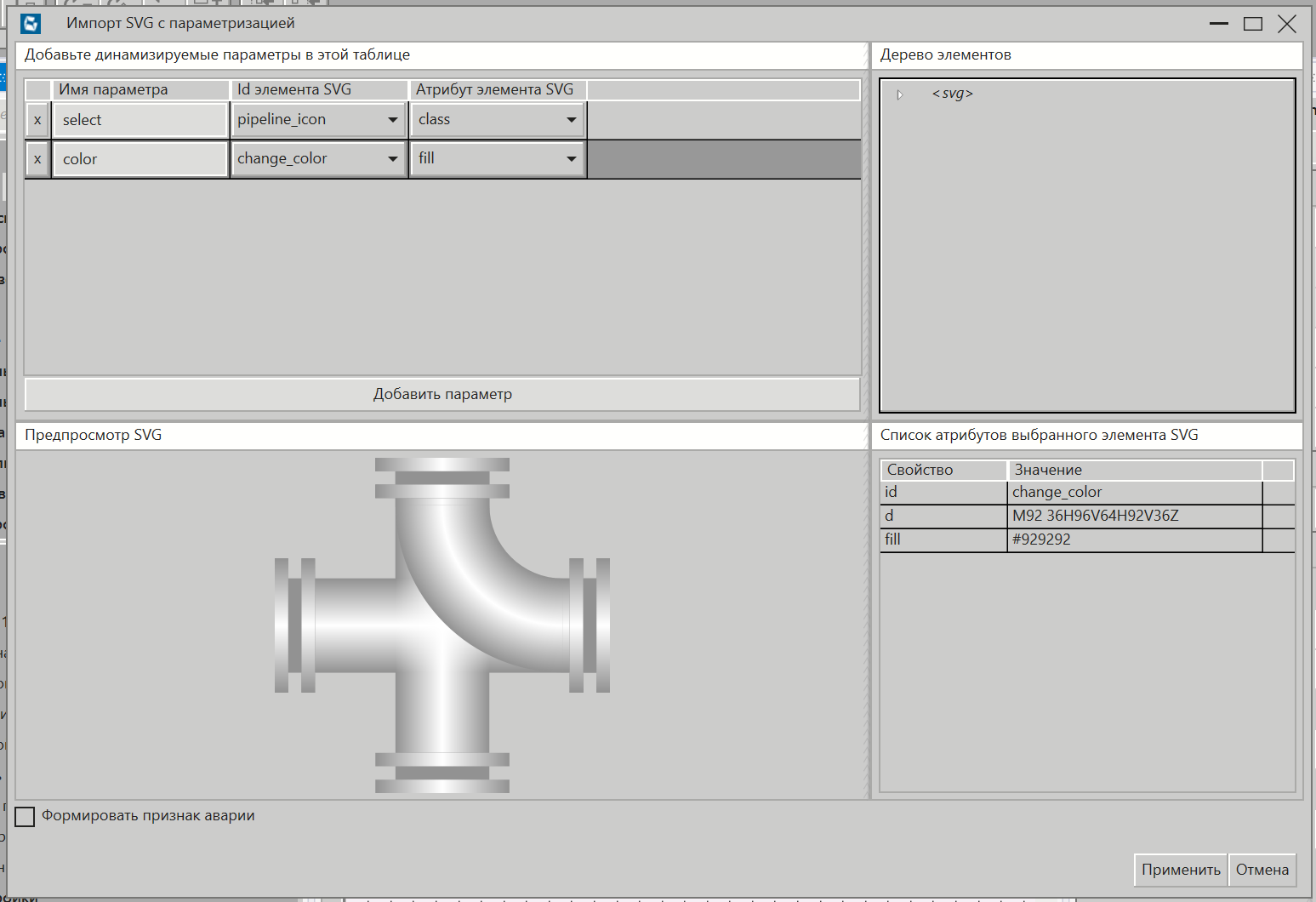Screen dimensions: 1316x902
Task: Edit the 'color' parameter name field
Action: click(140, 159)
